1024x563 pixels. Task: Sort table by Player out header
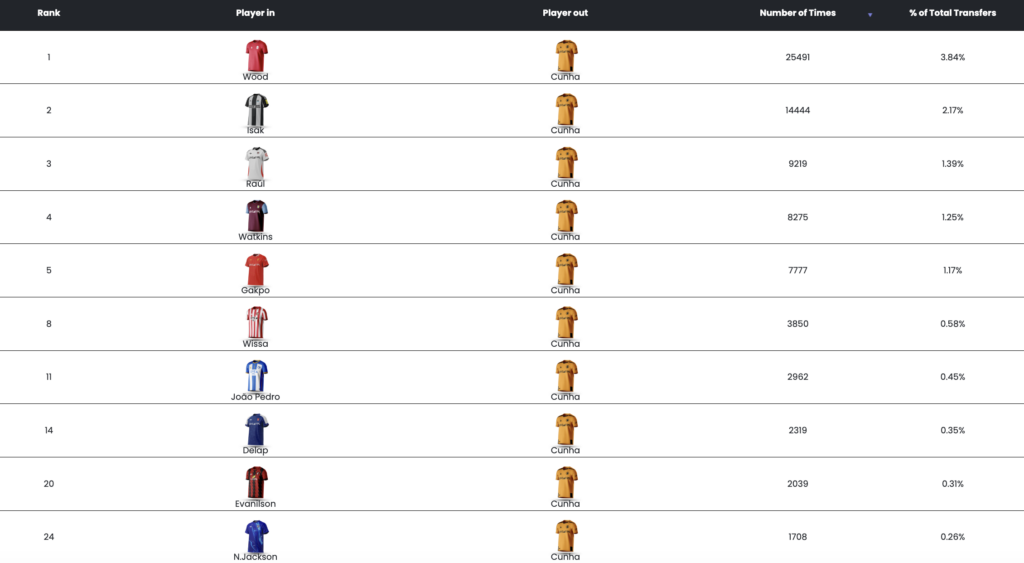[x=565, y=13]
